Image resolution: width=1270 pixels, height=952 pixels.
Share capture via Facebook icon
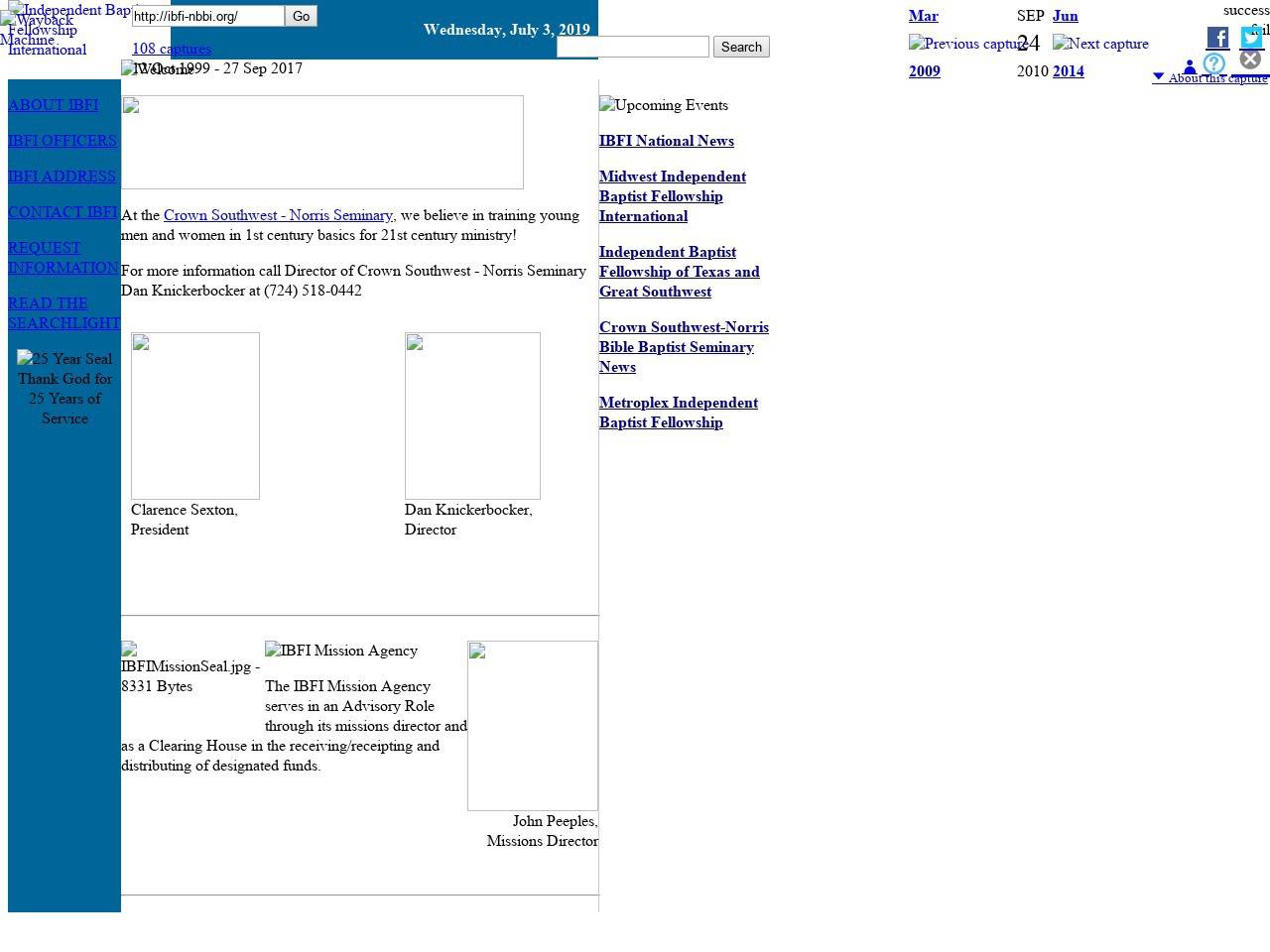click(1217, 38)
